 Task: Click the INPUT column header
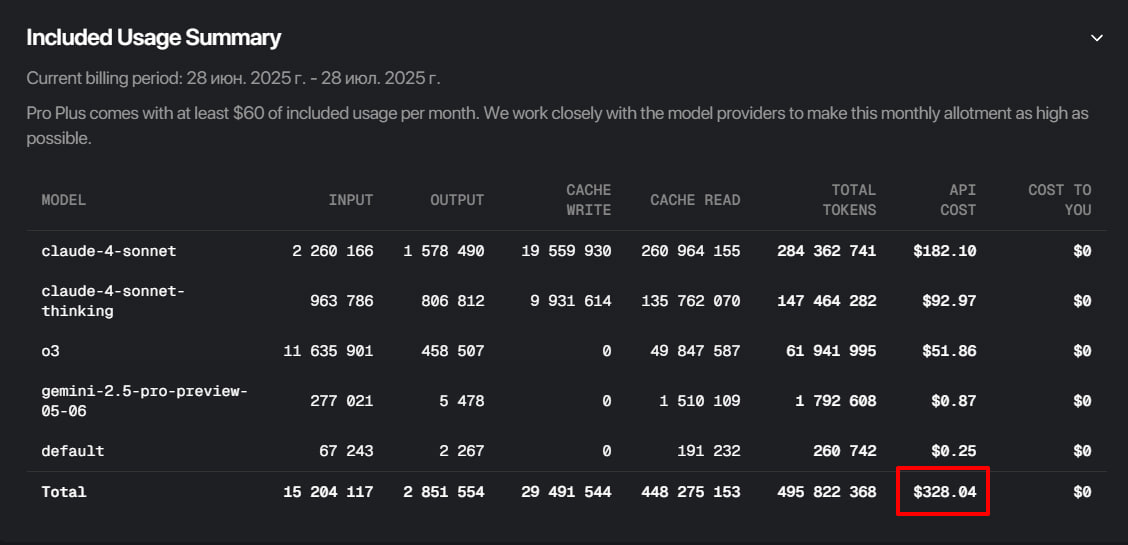coord(350,200)
